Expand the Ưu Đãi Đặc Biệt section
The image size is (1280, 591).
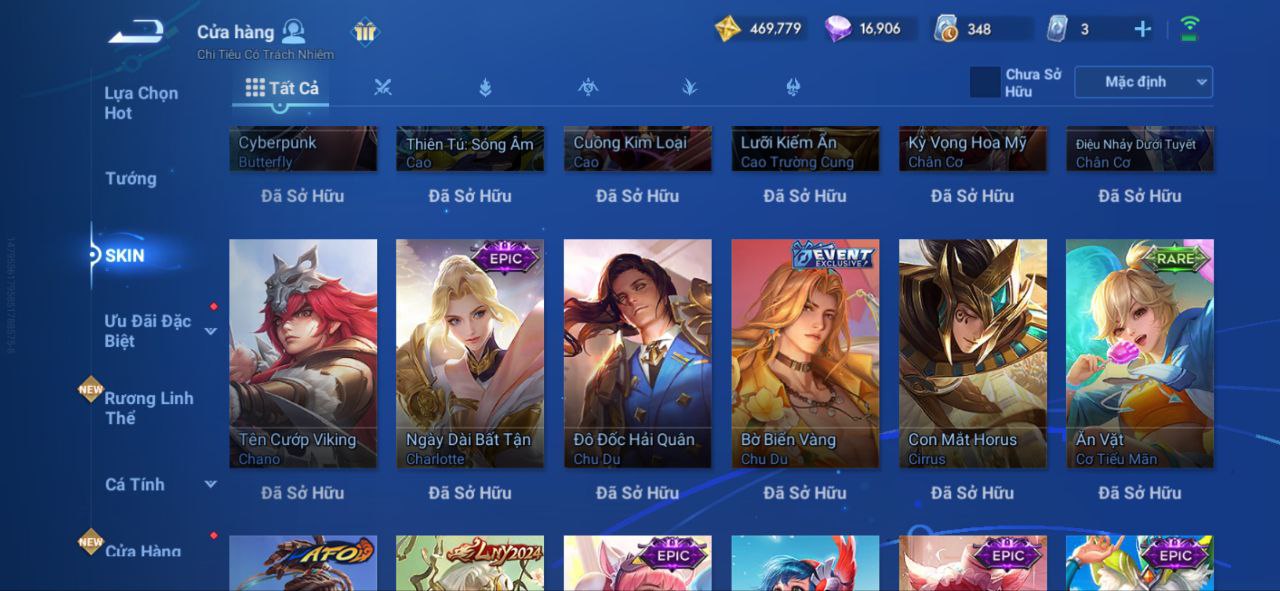click(211, 331)
